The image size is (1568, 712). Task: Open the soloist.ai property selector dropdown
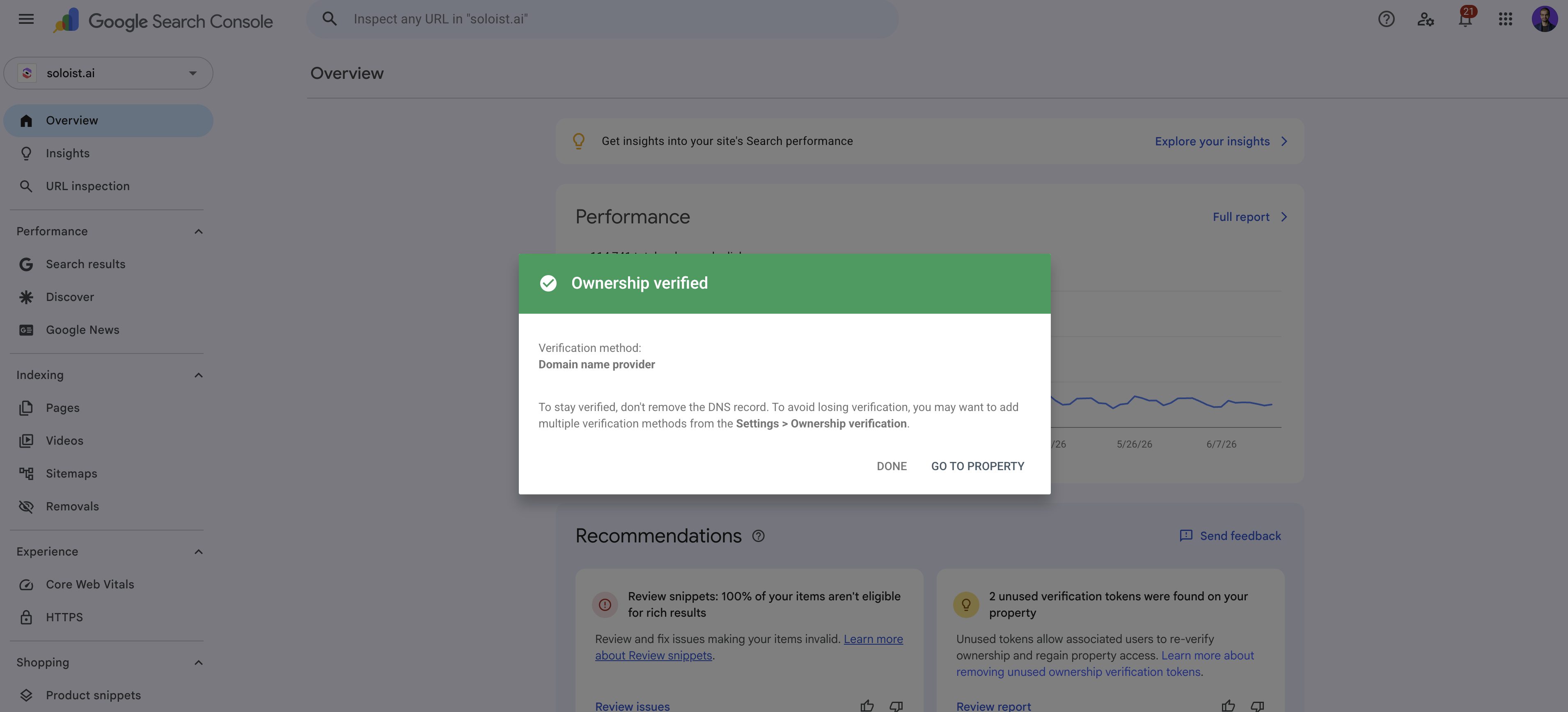coord(108,73)
